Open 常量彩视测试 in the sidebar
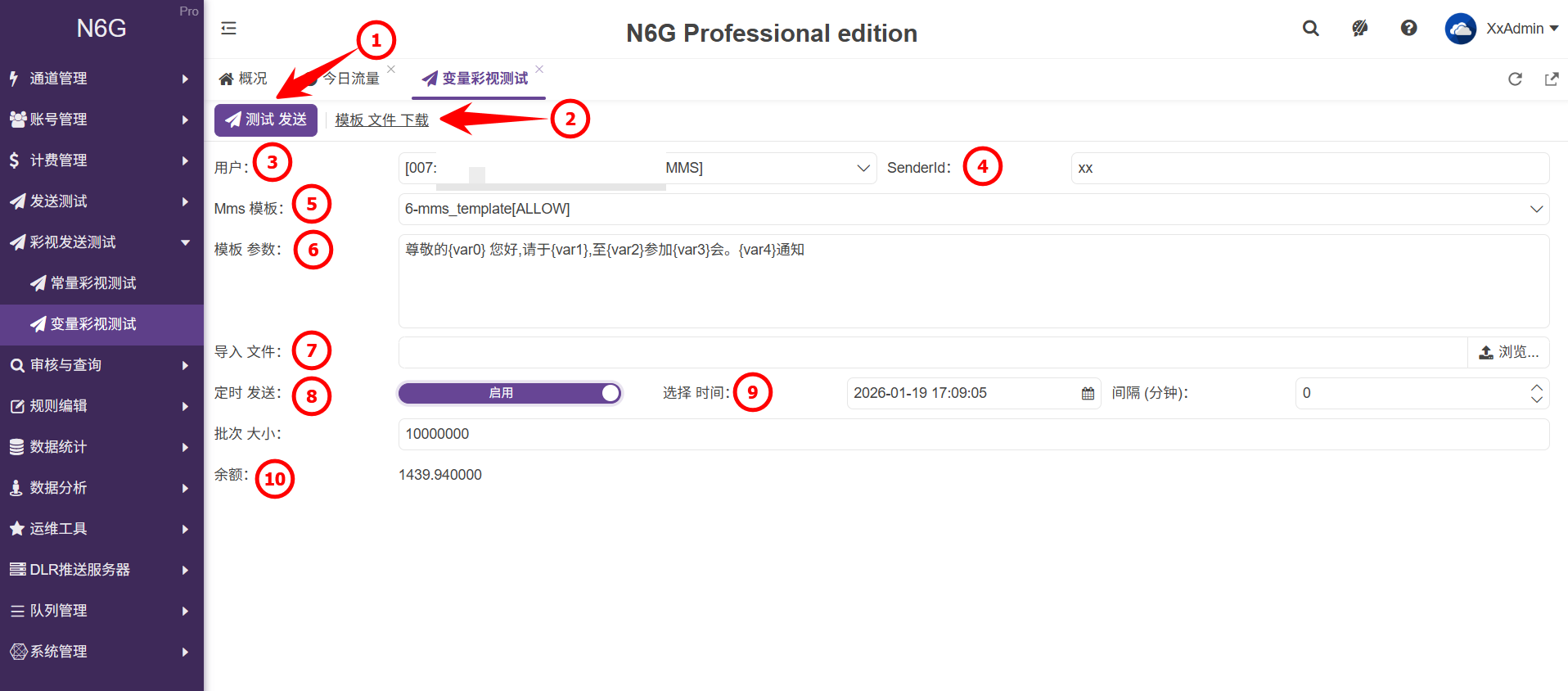Image resolution: width=1568 pixels, height=691 pixels. (x=93, y=283)
